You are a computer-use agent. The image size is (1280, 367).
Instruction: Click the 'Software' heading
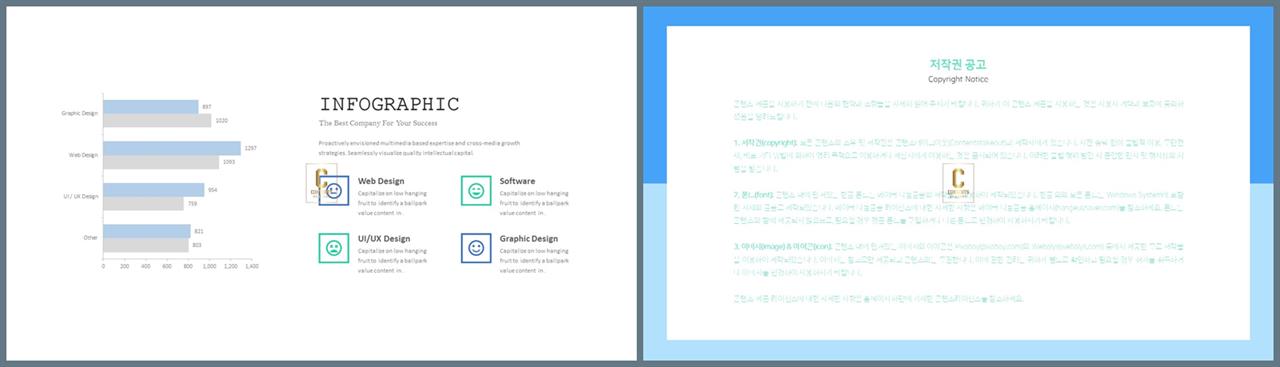517,181
